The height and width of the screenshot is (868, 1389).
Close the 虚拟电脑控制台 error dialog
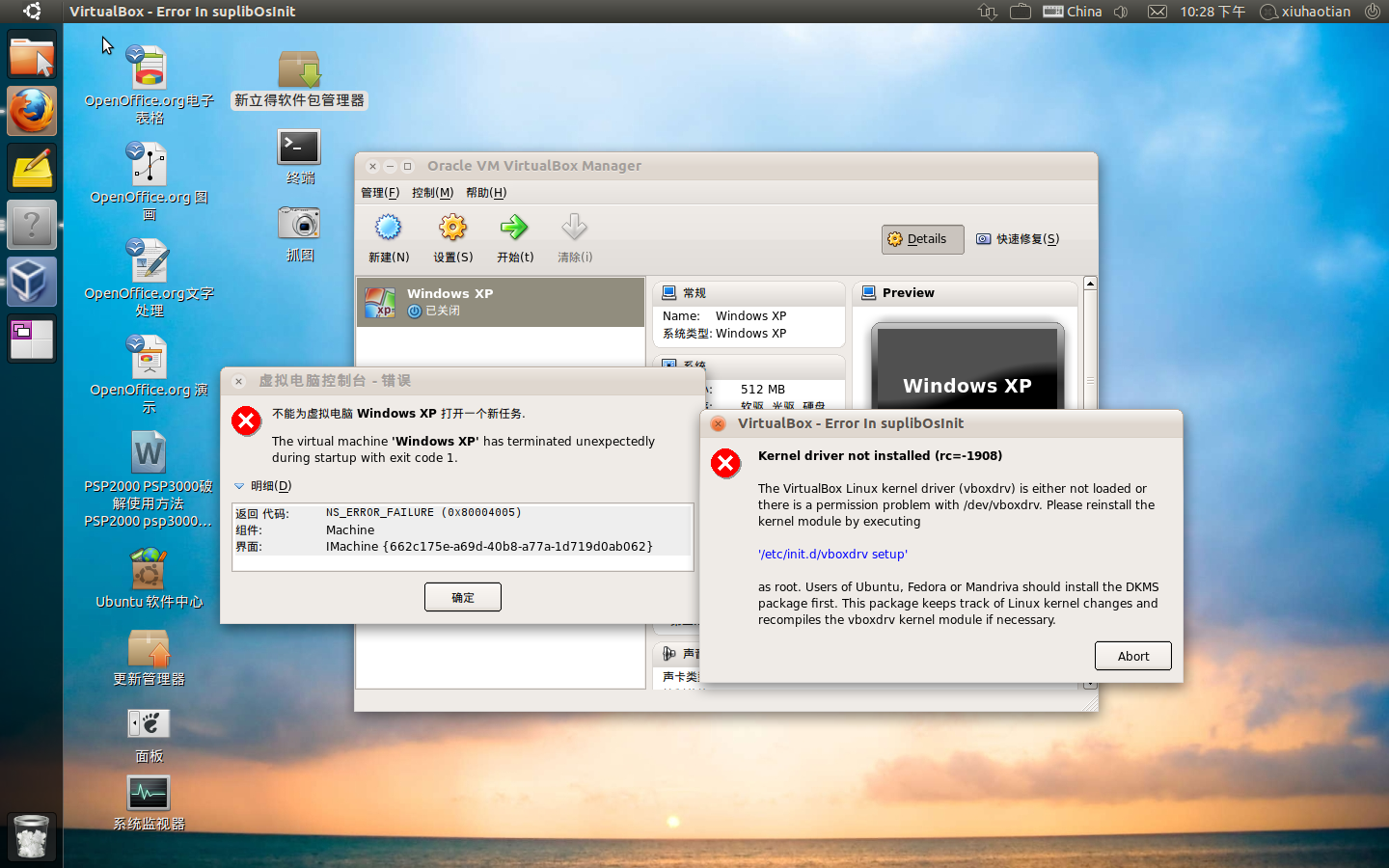point(238,381)
